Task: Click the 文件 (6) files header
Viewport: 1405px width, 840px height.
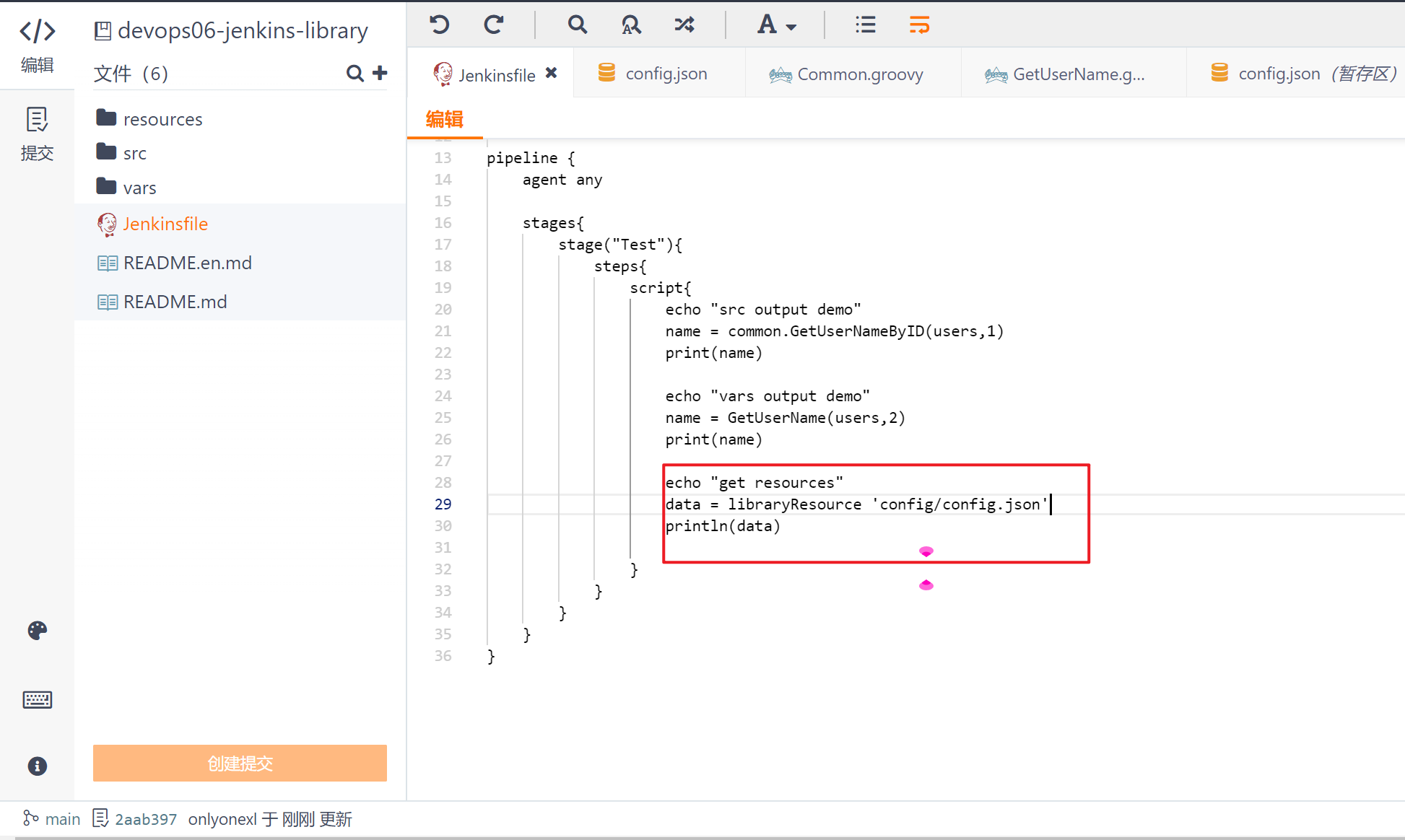Action: [131, 74]
